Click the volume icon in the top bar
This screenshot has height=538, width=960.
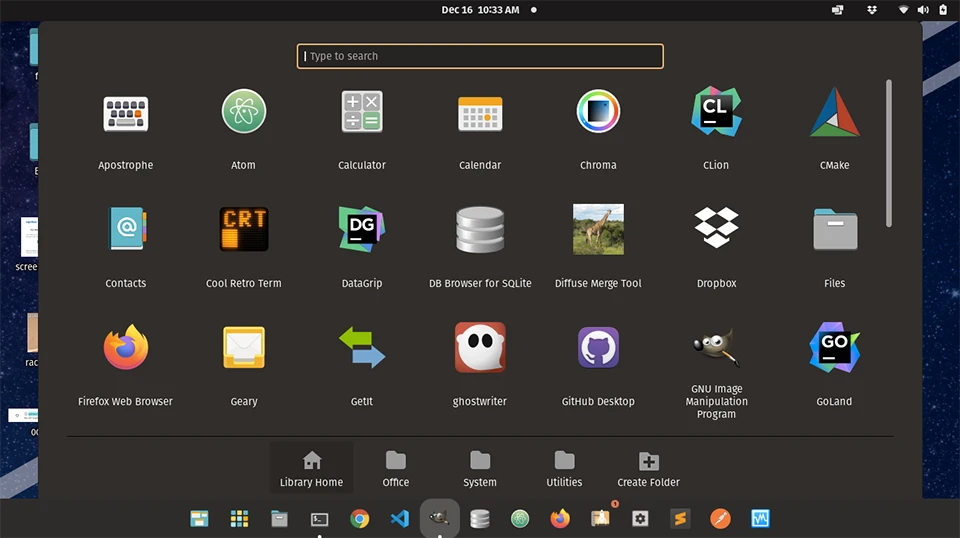[x=923, y=10]
